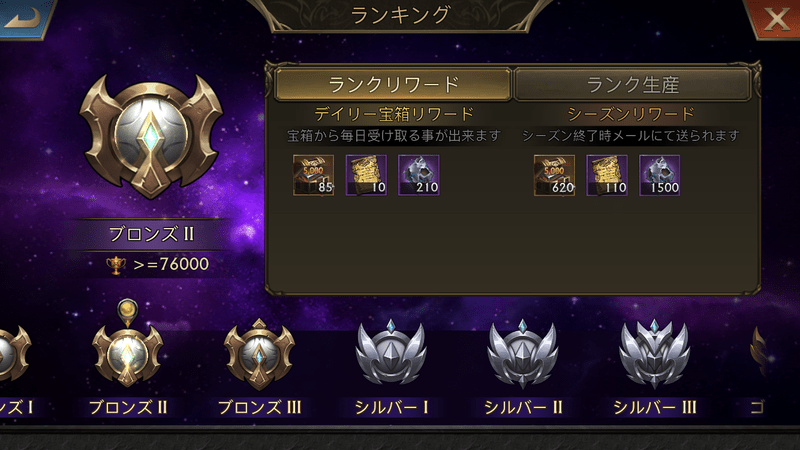Viewport: 800px width, 450px height.
Task: Tap the season reward chest item 620
Action: pos(554,176)
